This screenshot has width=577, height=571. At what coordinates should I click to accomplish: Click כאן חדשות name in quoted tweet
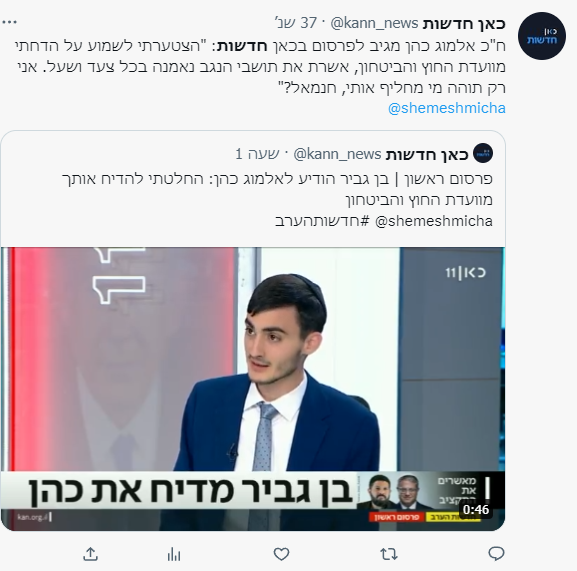(x=427, y=155)
